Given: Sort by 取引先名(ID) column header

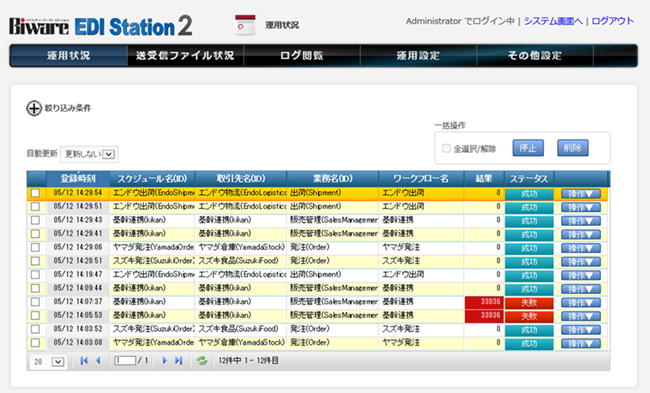Looking at the screenshot, I should [241, 179].
